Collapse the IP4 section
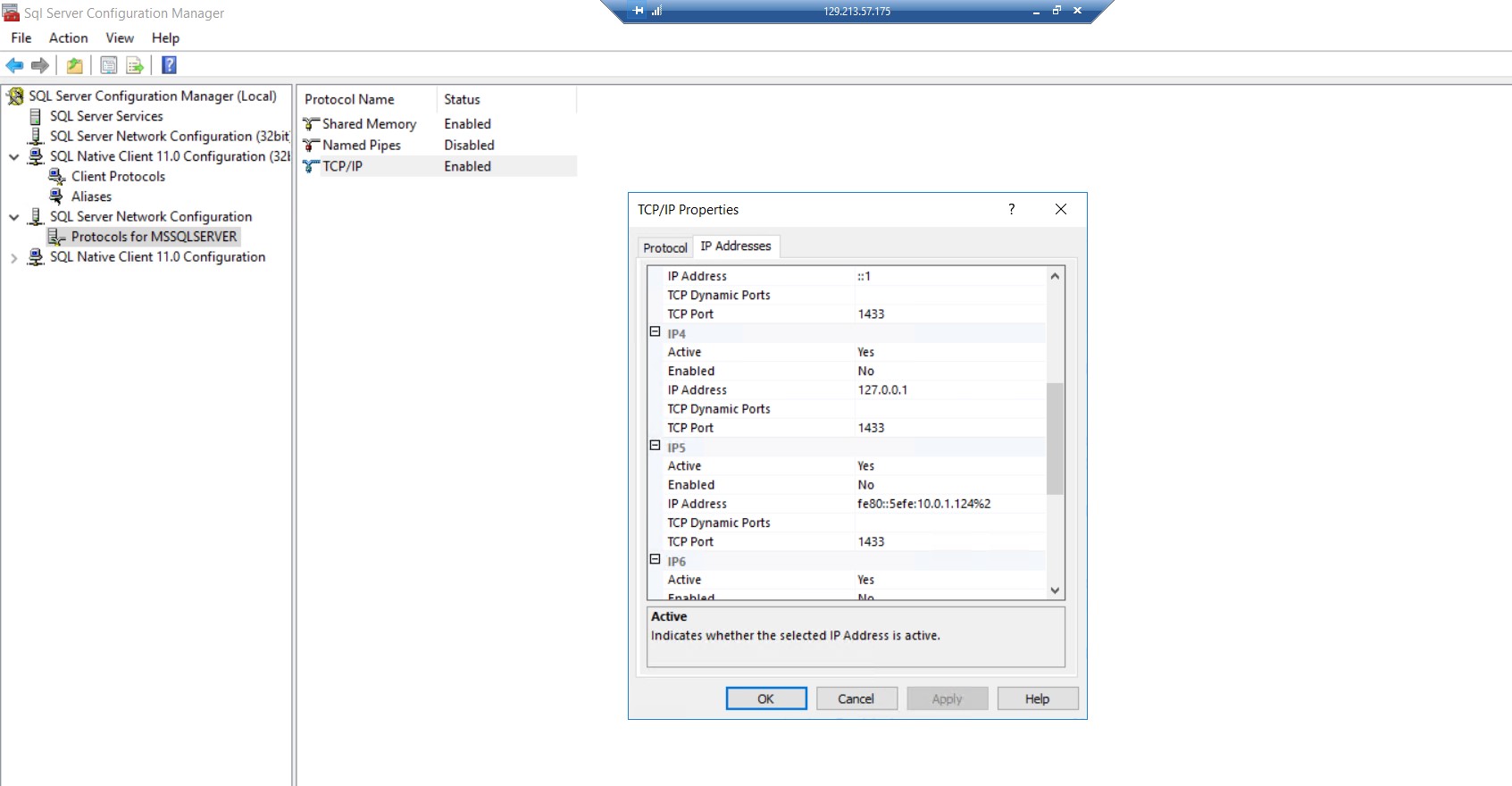Image resolution: width=1512 pixels, height=786 pixels. pos(655,331)
